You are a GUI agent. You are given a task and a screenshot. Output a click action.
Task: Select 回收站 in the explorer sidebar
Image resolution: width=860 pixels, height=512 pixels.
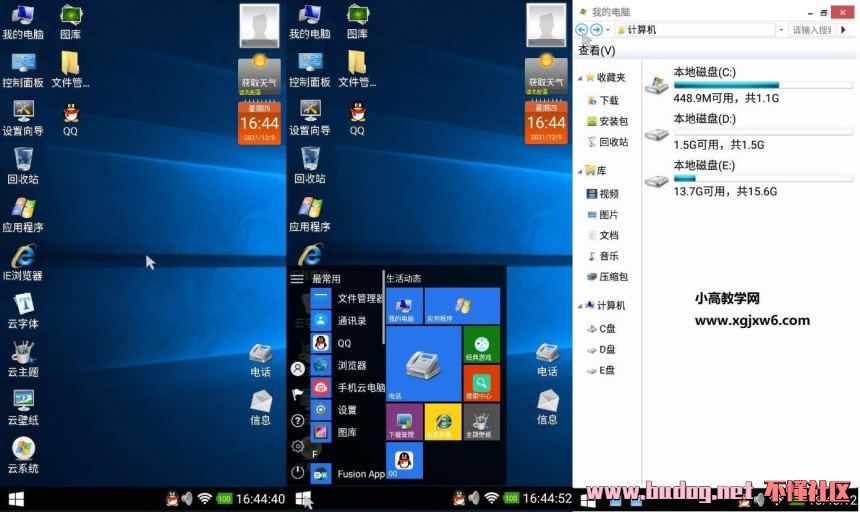[x=607, y=142]
